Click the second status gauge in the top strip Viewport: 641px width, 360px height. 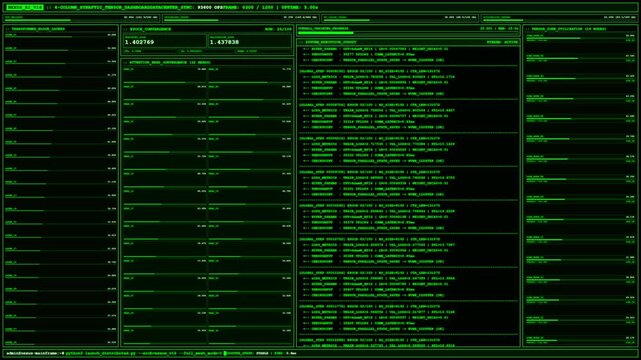click(241, 18)
